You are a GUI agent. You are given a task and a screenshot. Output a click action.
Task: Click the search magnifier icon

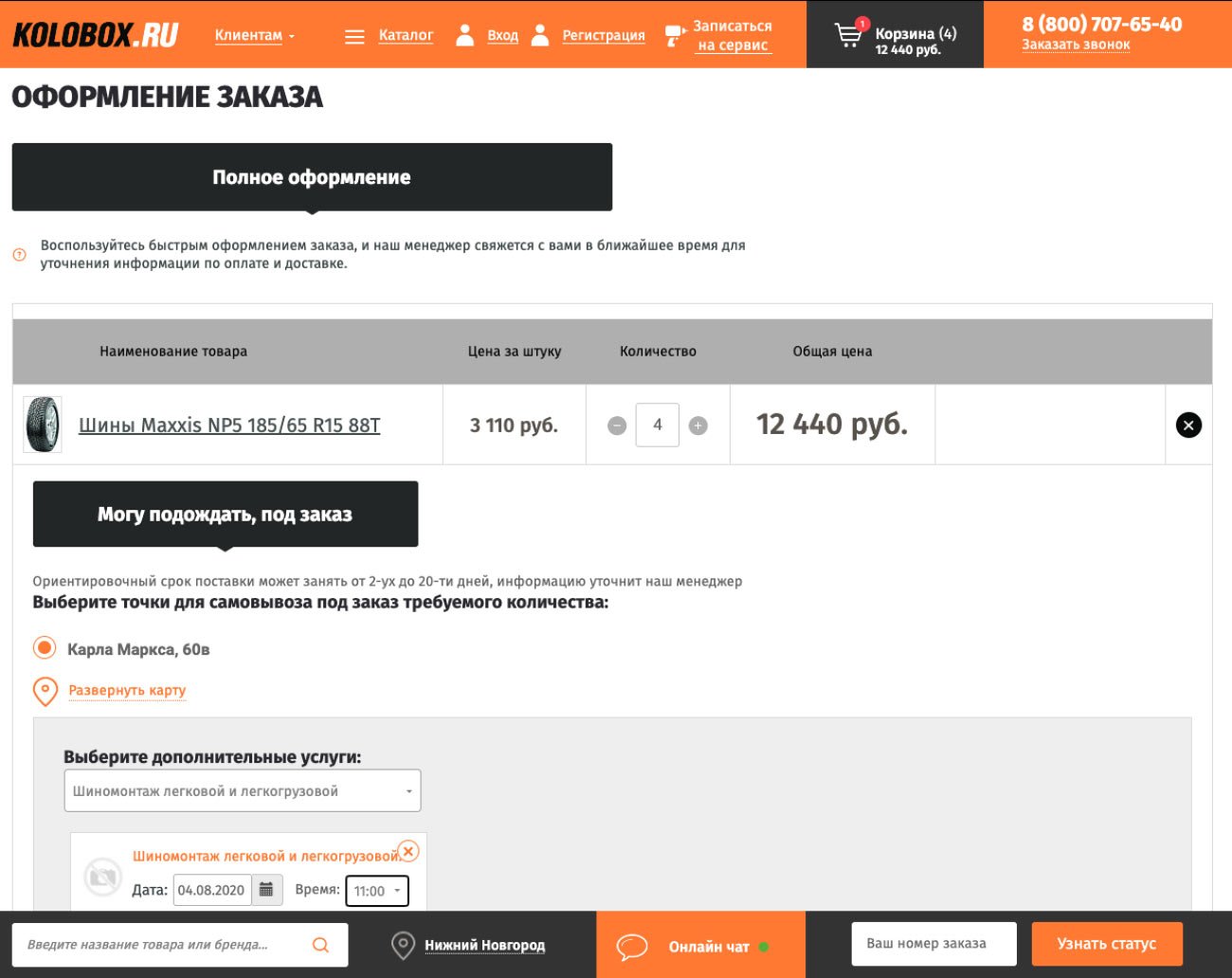[320, 945]
